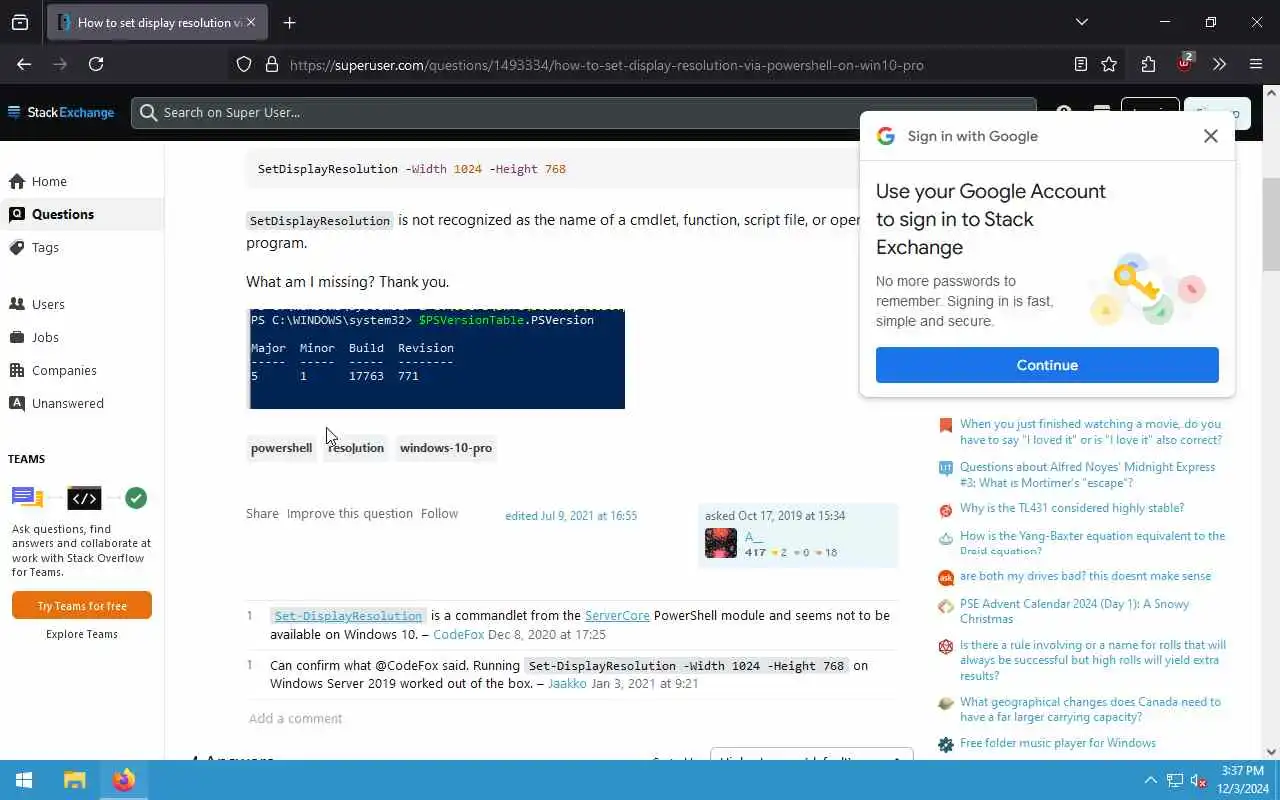Open PSE Advent Calendar 2024 link
The height and width of the screenshot is (800, 1280).
click(x=1075, y=611)
